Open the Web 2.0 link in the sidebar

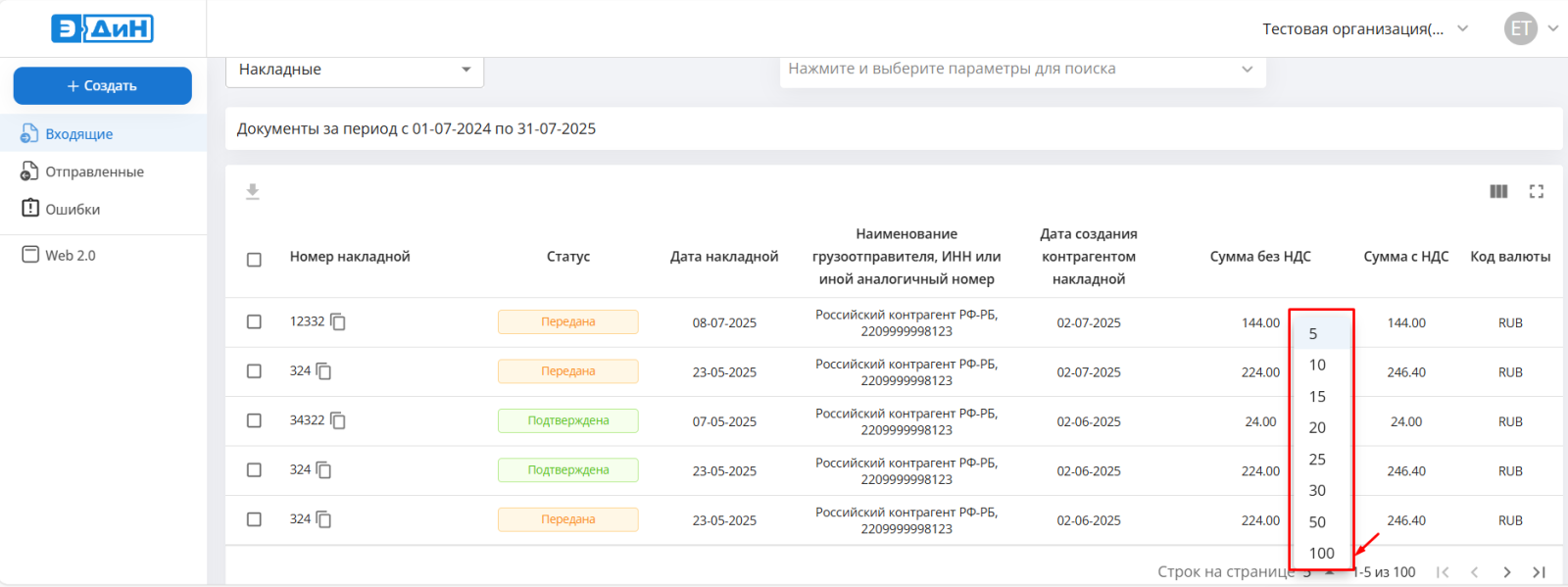[x=71, y=256]
